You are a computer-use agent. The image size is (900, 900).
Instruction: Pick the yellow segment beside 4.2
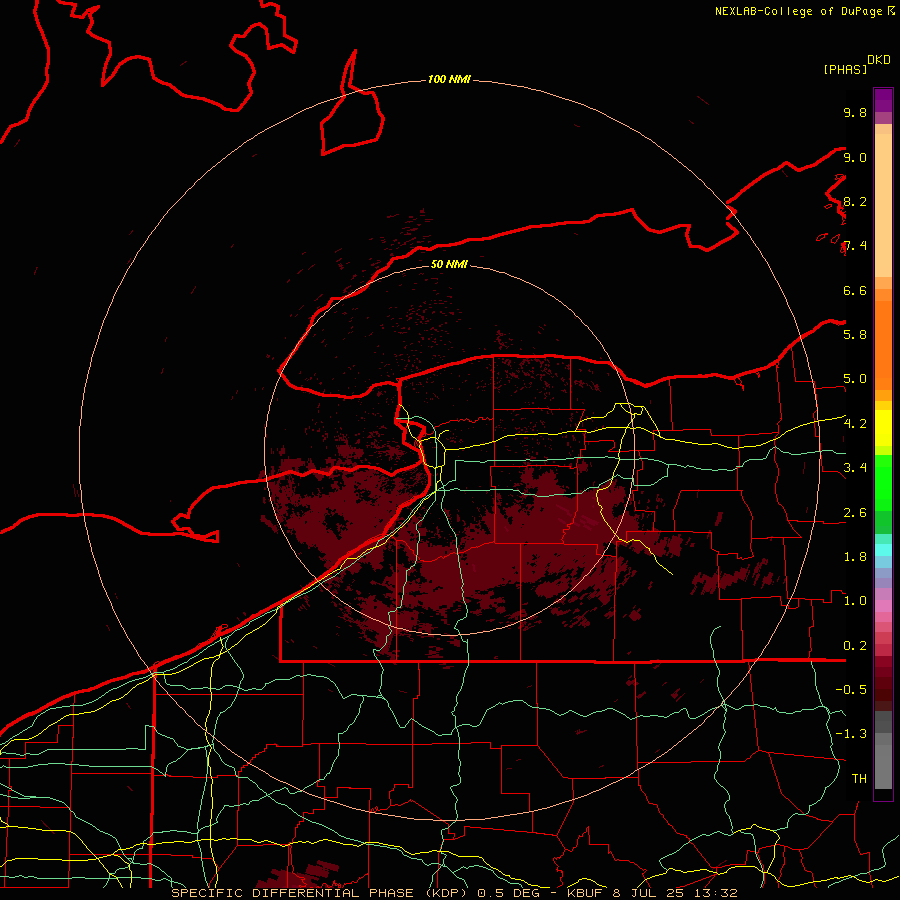(x=883, y=428)
